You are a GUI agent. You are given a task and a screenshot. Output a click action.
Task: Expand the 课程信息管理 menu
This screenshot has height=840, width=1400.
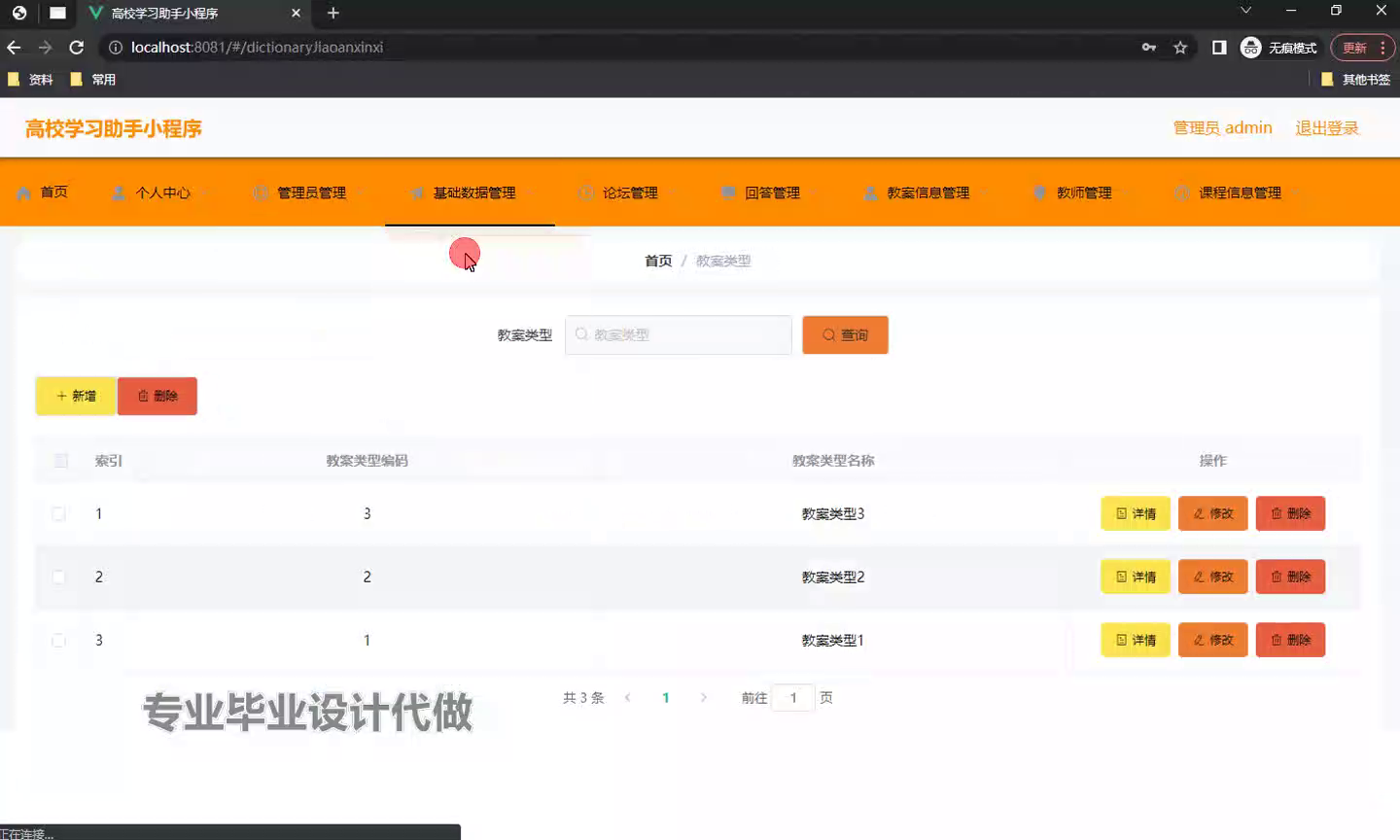(x=1240, y=192)
